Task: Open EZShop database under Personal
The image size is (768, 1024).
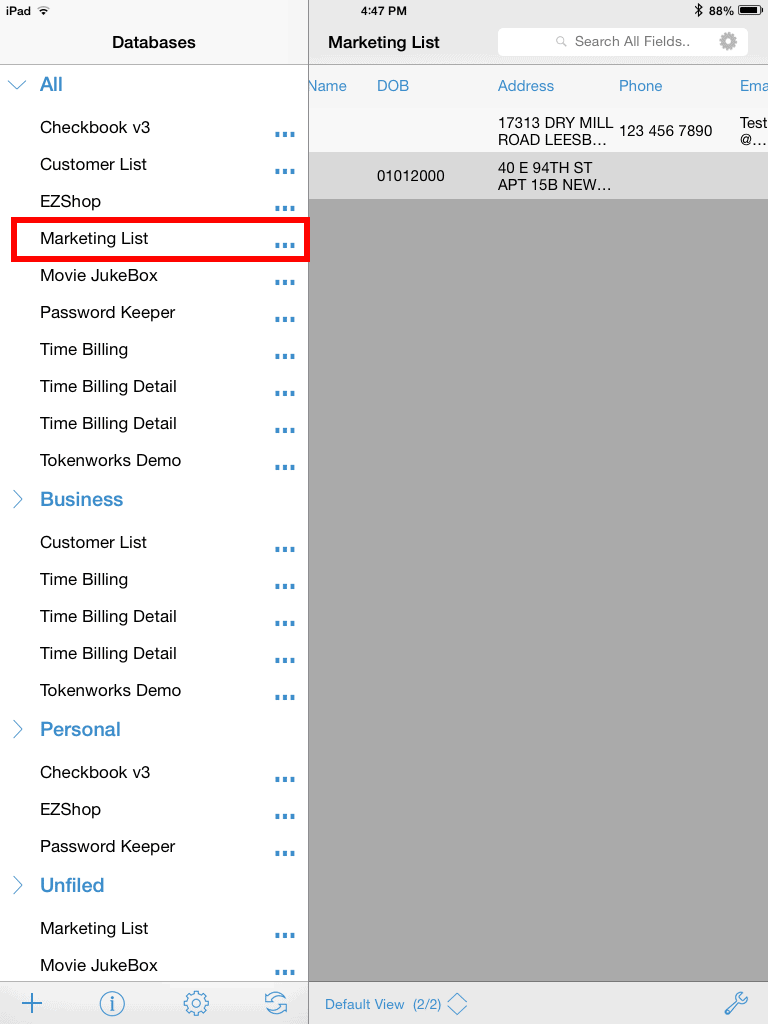Action: tap(71, 809)
